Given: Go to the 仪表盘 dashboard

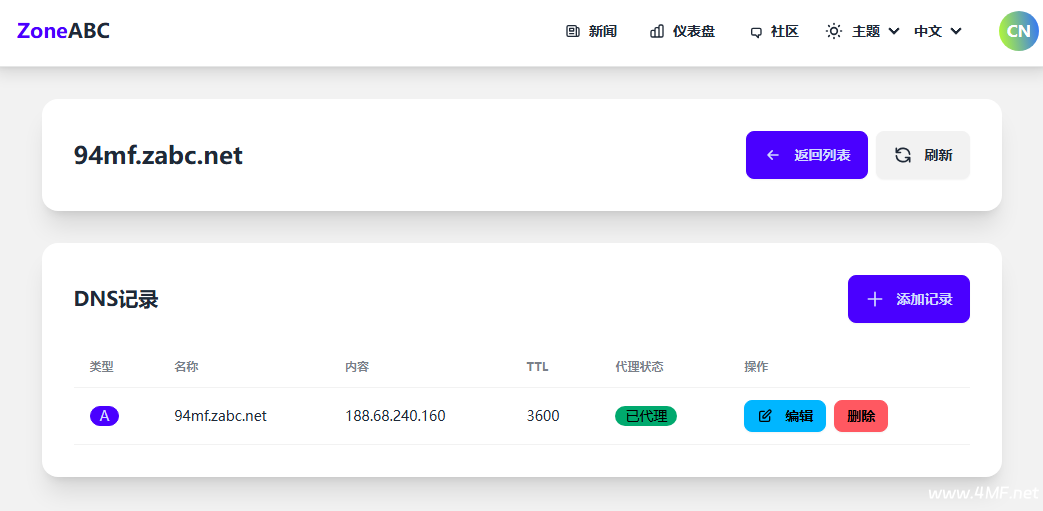Looking at the screenshot, I should 693,31.
